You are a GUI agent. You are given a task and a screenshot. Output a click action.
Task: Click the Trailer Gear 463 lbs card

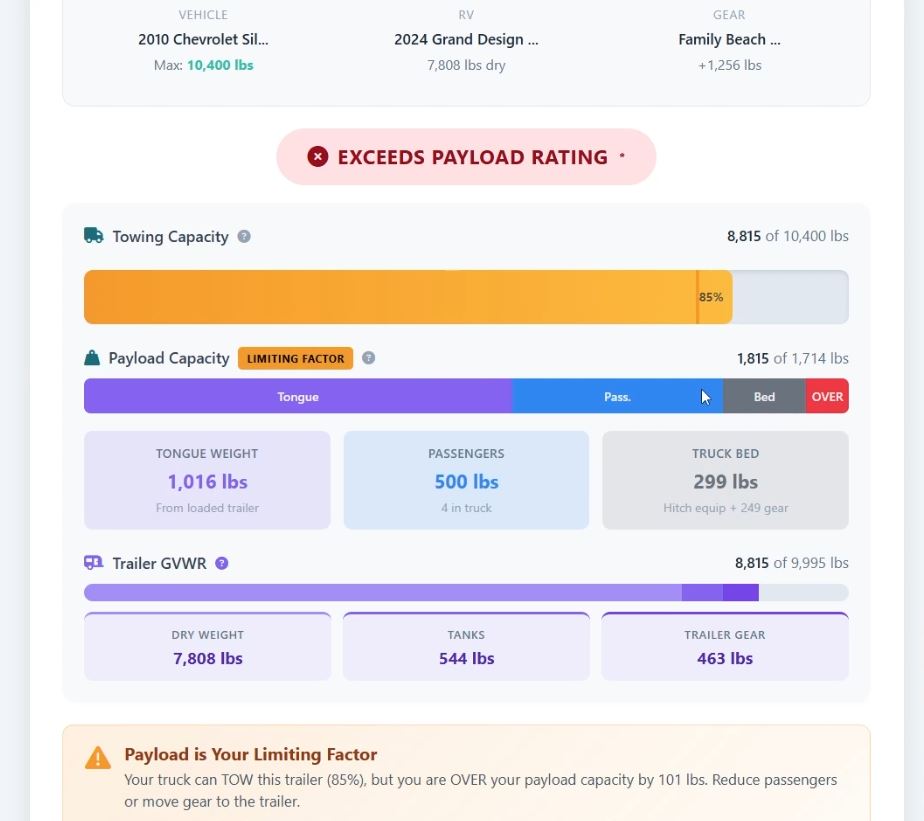[x=725, y=647]
